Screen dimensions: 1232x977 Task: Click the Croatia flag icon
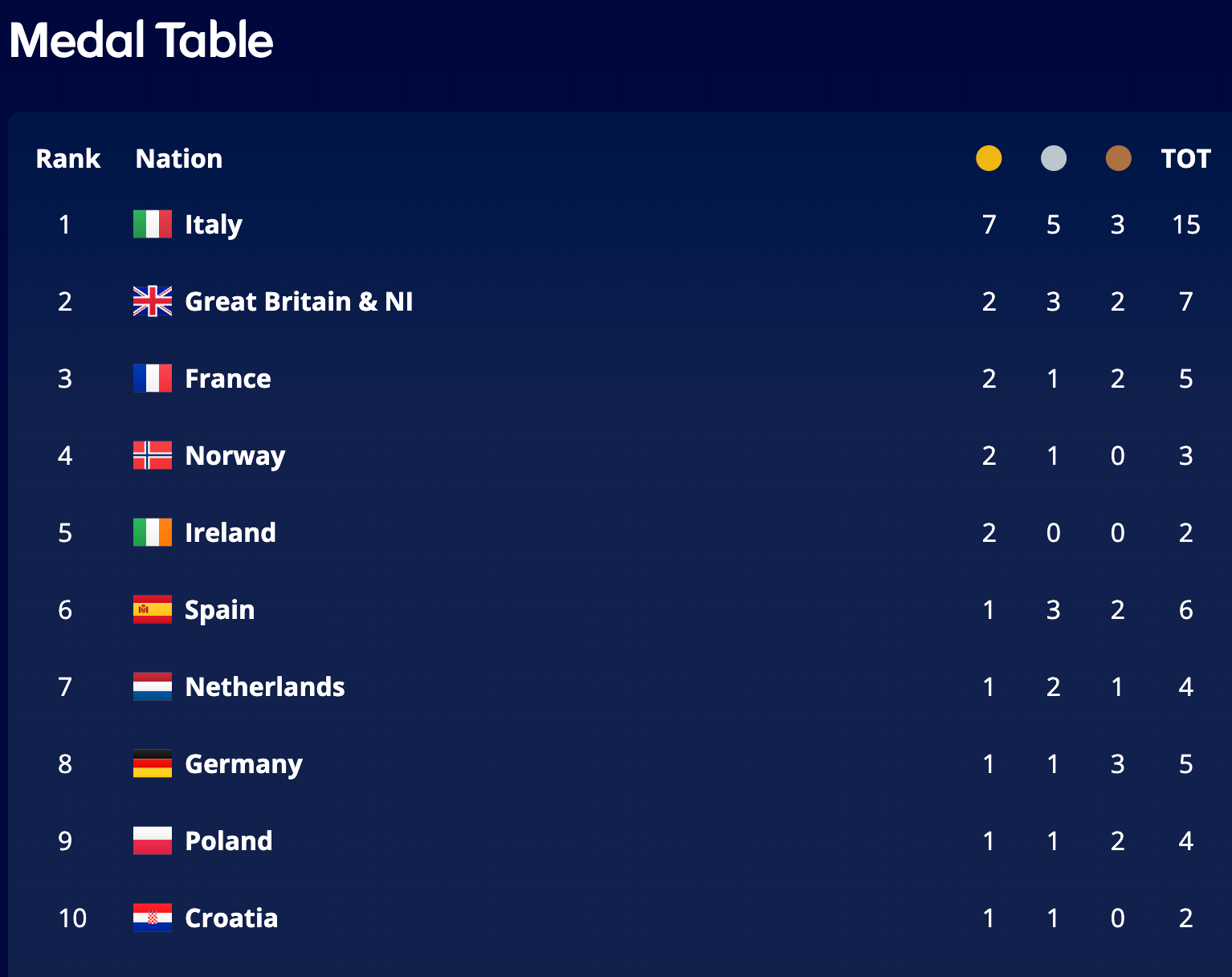[x=153, y=918]
